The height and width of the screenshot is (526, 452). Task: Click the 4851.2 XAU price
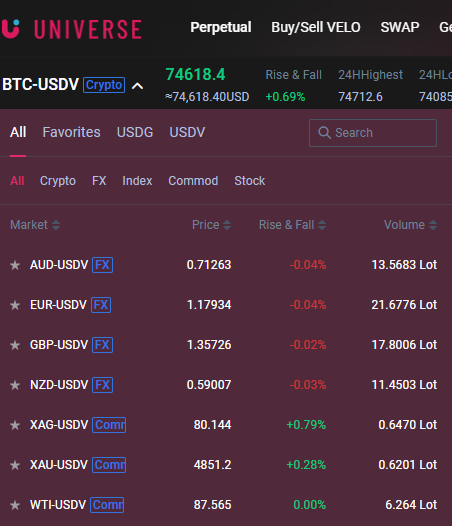coord(212,465)
